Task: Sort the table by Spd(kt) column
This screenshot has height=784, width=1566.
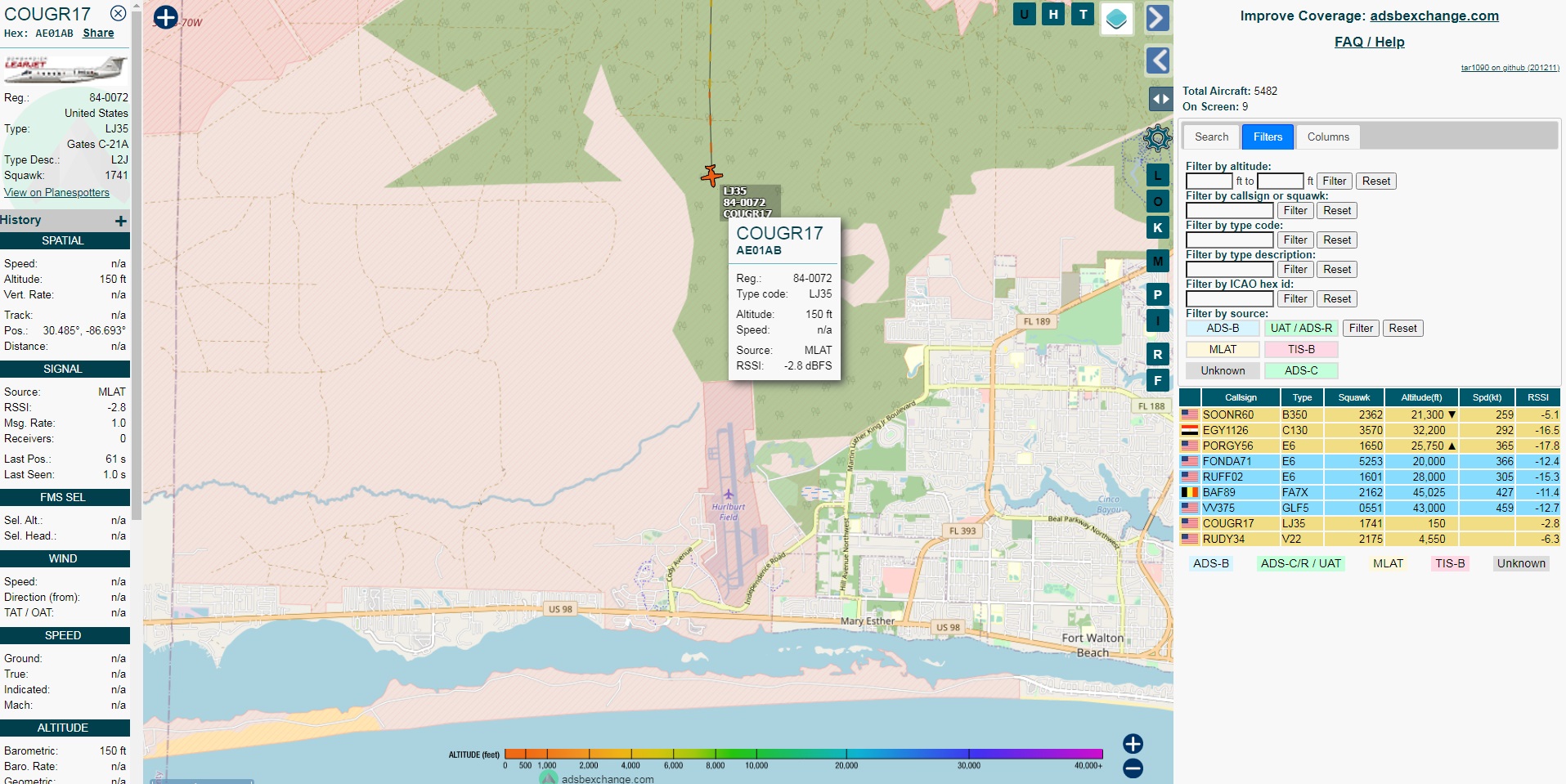Action: click(1487, 397)
